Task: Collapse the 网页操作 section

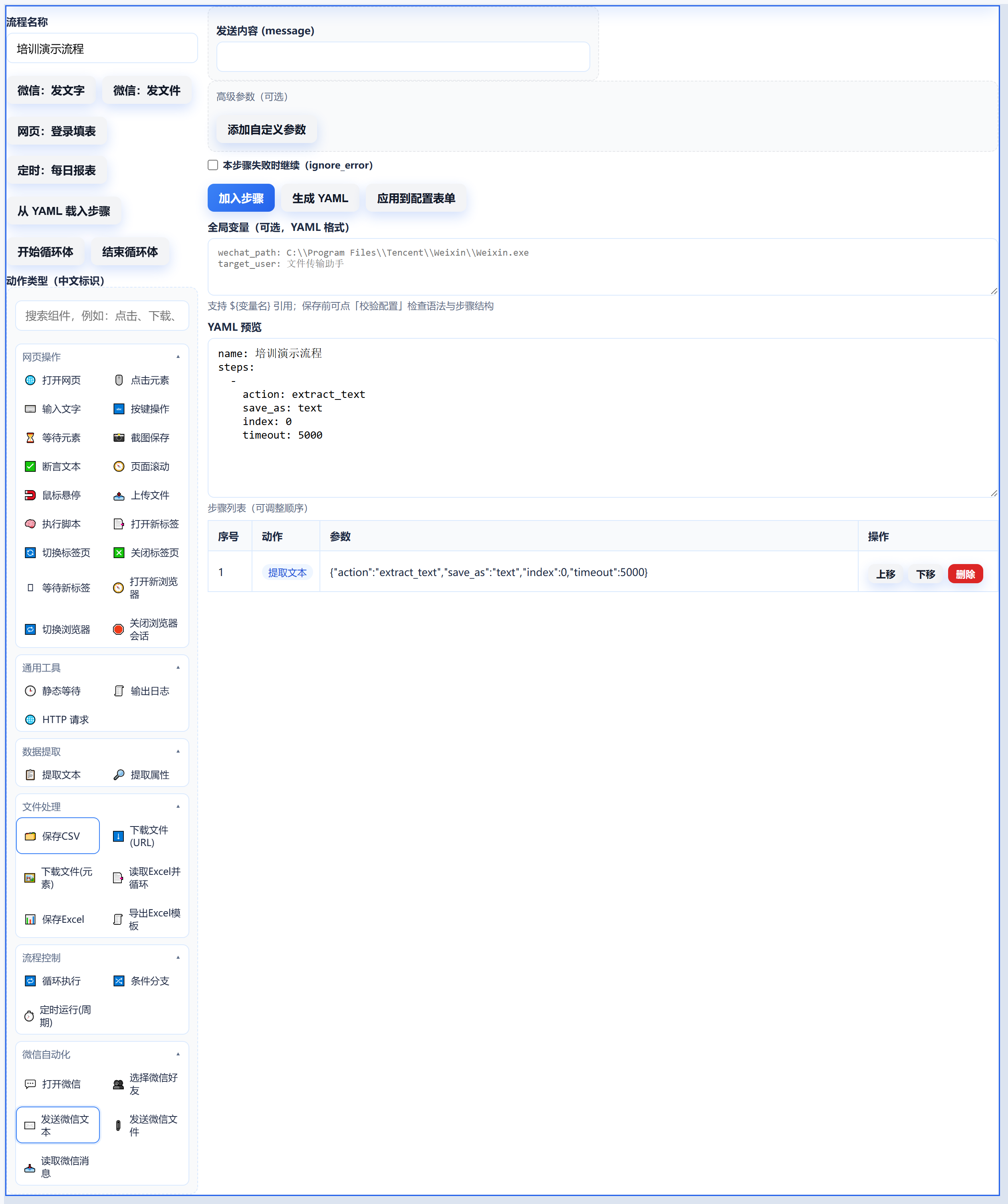Action: click(178, 357)
